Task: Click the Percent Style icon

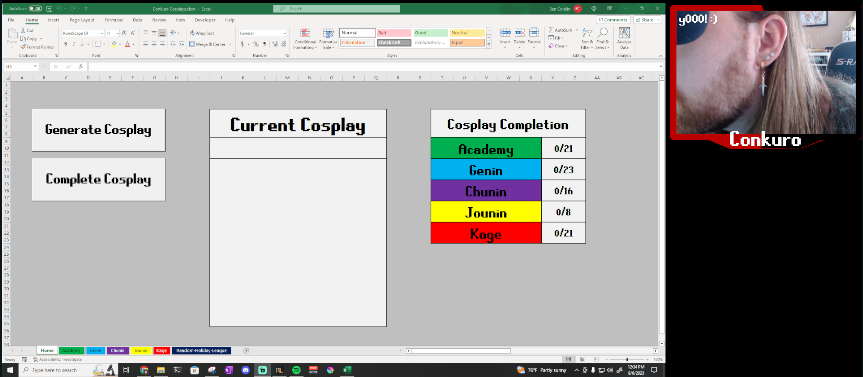Action: tap(256, 44)
